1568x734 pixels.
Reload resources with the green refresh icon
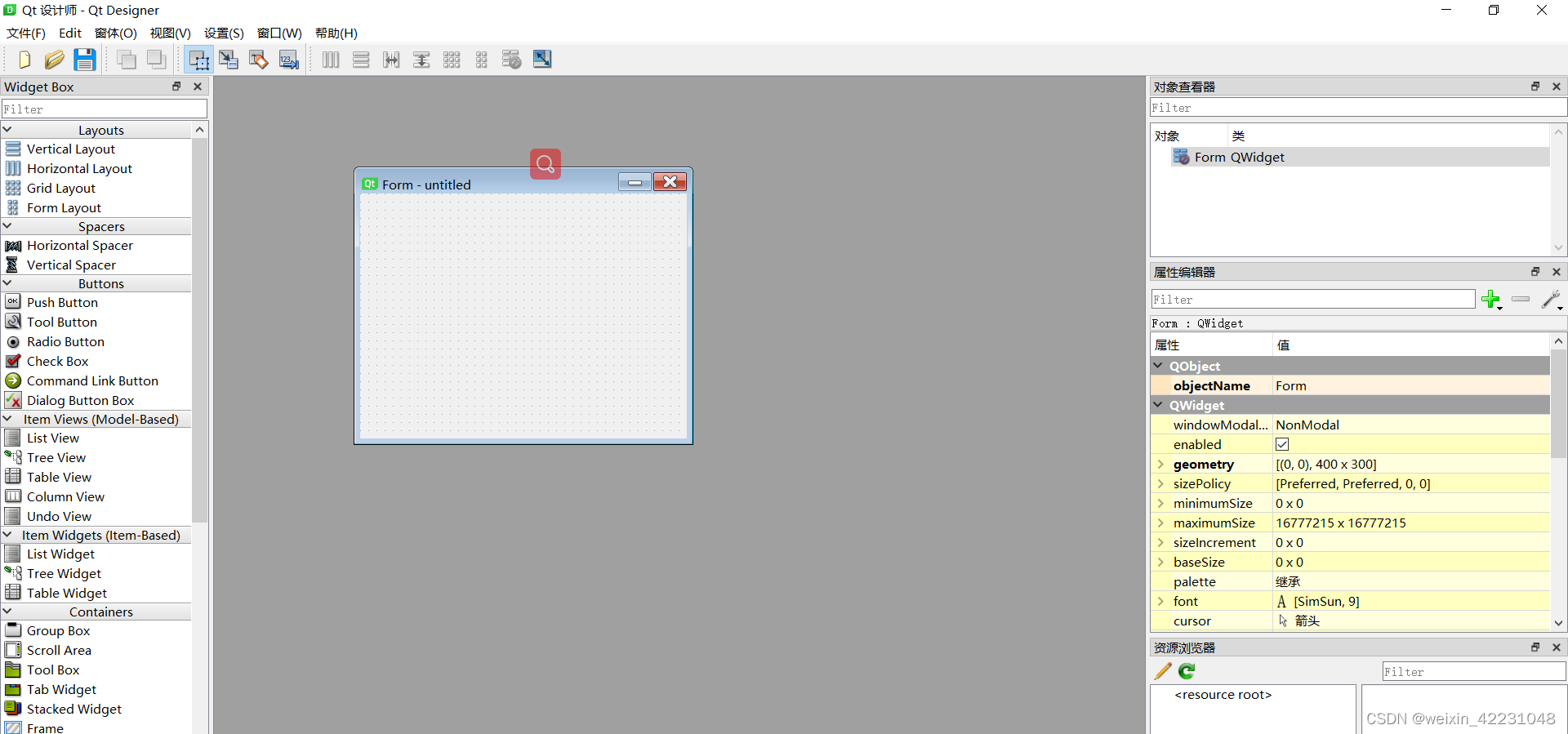pos(1187,671)
